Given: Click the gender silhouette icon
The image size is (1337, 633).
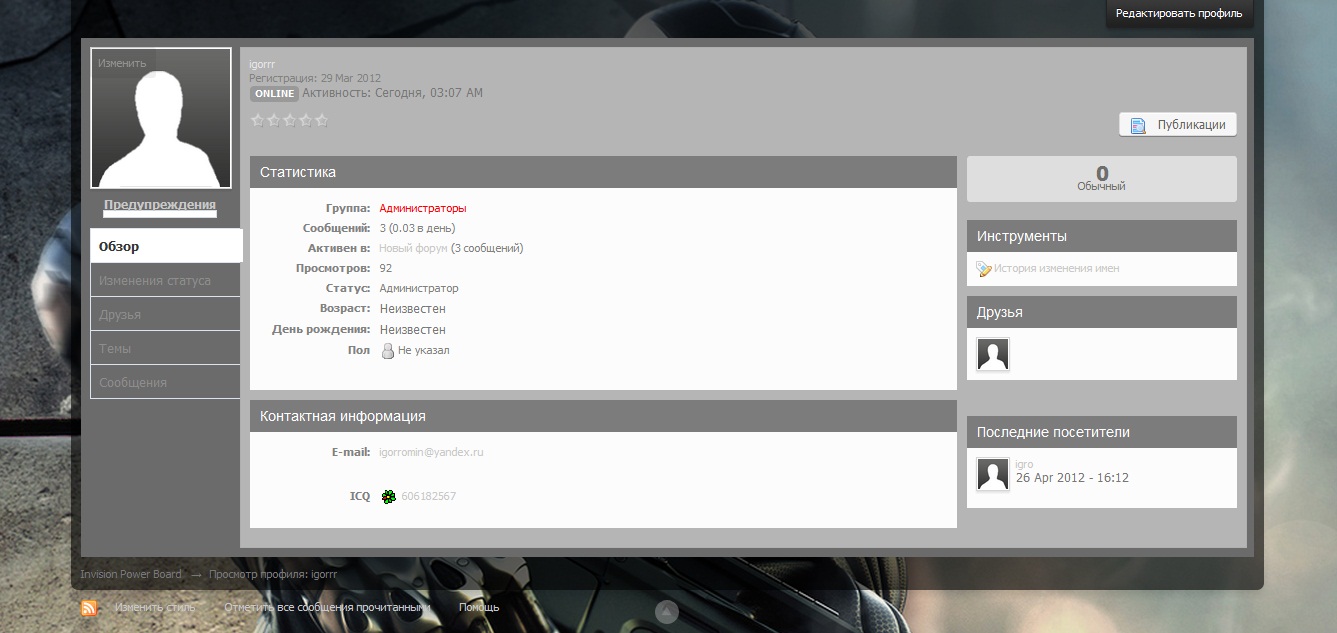Looking at the screenshot, I should (389, 351).
